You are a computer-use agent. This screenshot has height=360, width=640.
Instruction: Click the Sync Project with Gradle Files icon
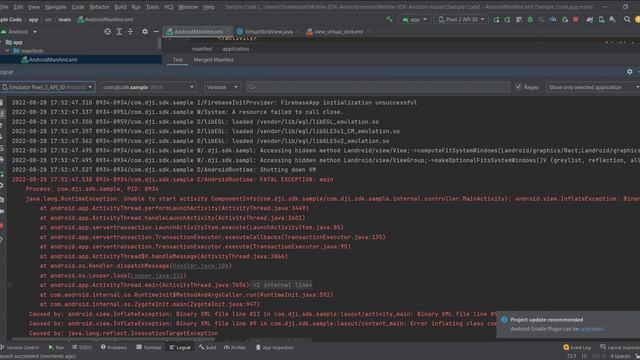click(x=590, y=19)
